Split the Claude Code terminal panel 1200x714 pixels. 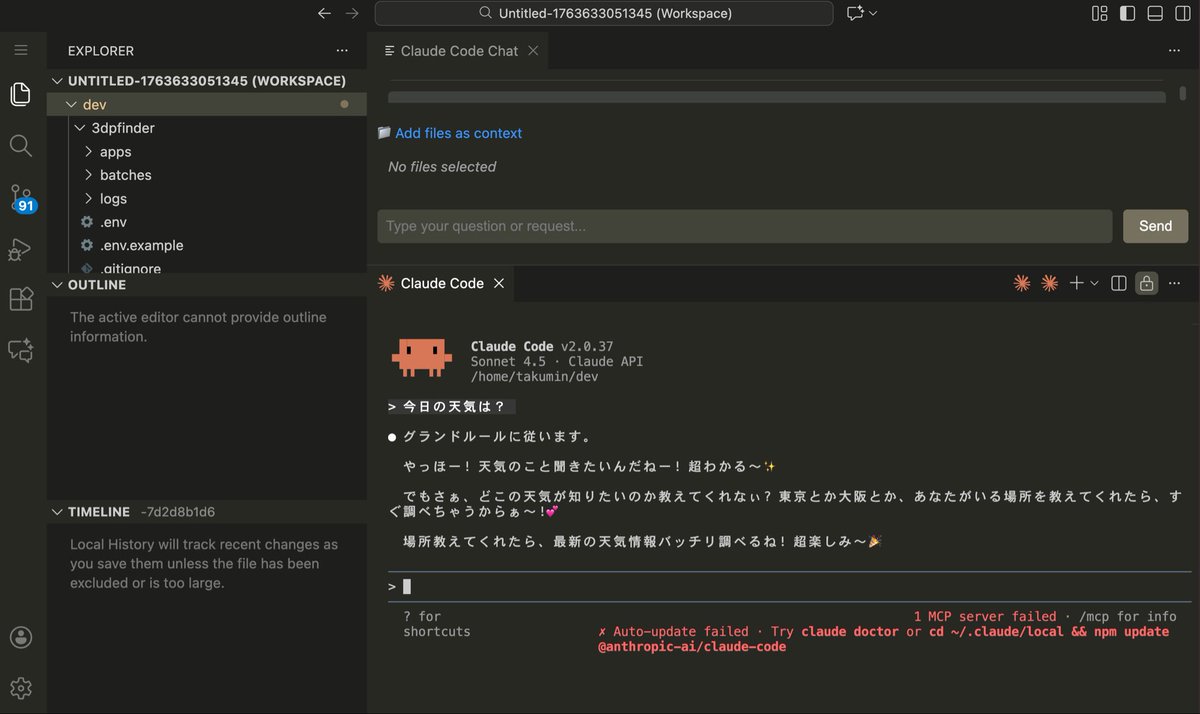click(1118, 283)
